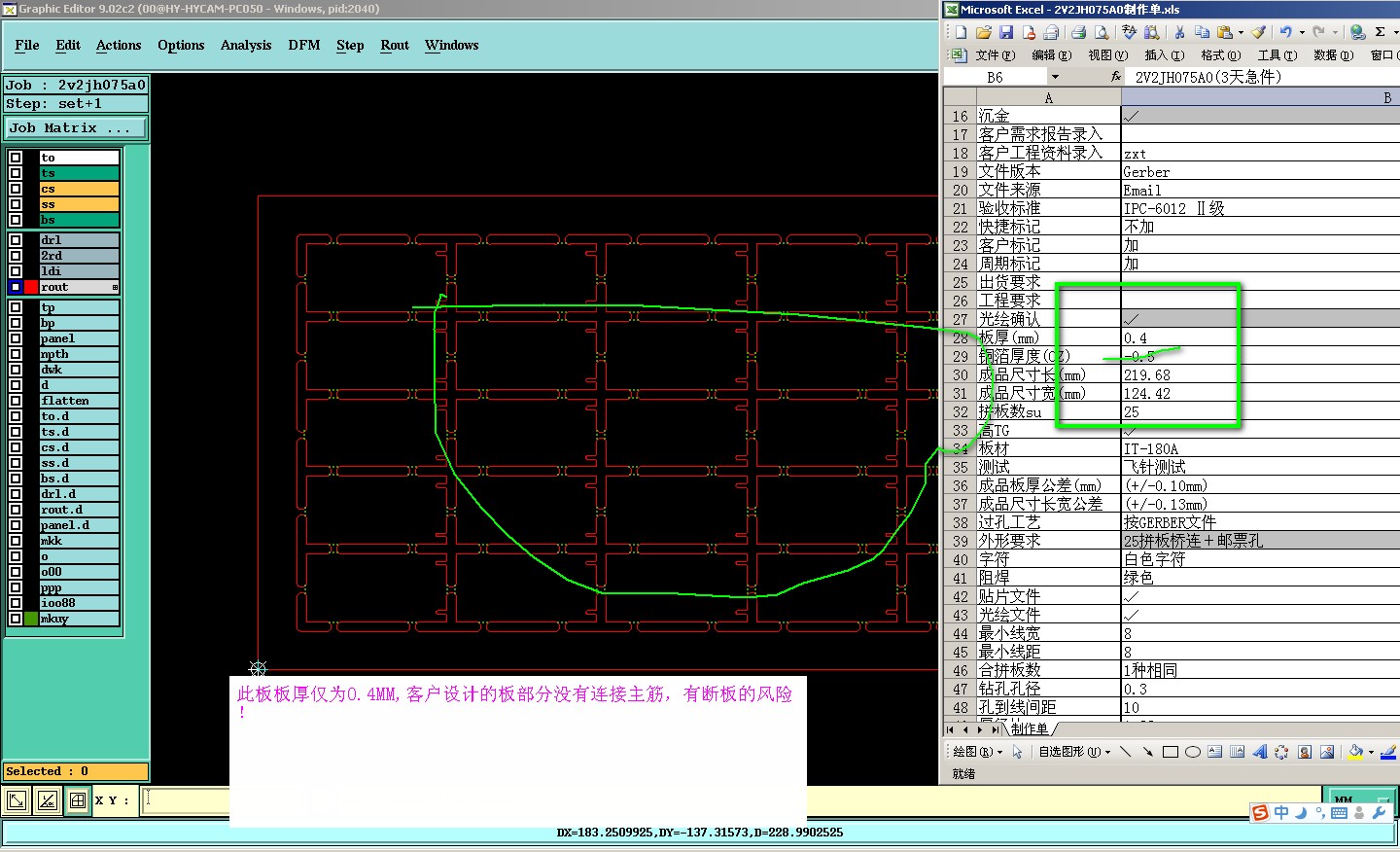Click the Job Matrix button
The height and width of the screenshot is (852, 1400).
76,128
